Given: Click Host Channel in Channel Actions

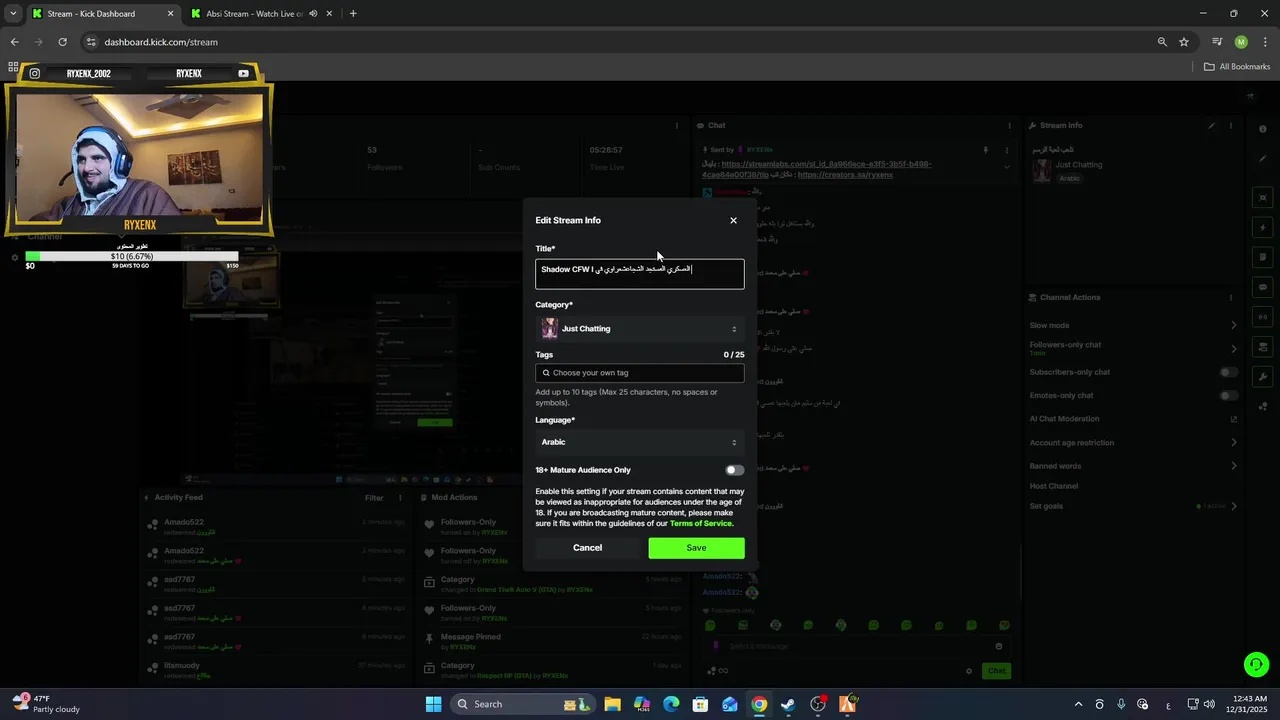Looking at the screenshot, I should click(1054, 486).
